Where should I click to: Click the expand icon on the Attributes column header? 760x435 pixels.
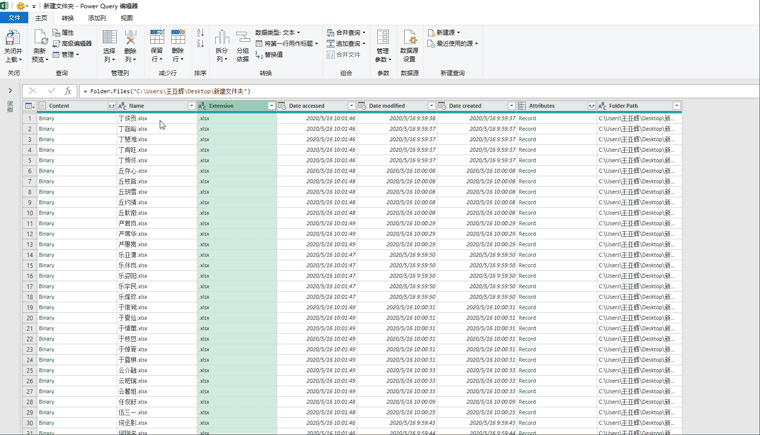pos(591,106)
